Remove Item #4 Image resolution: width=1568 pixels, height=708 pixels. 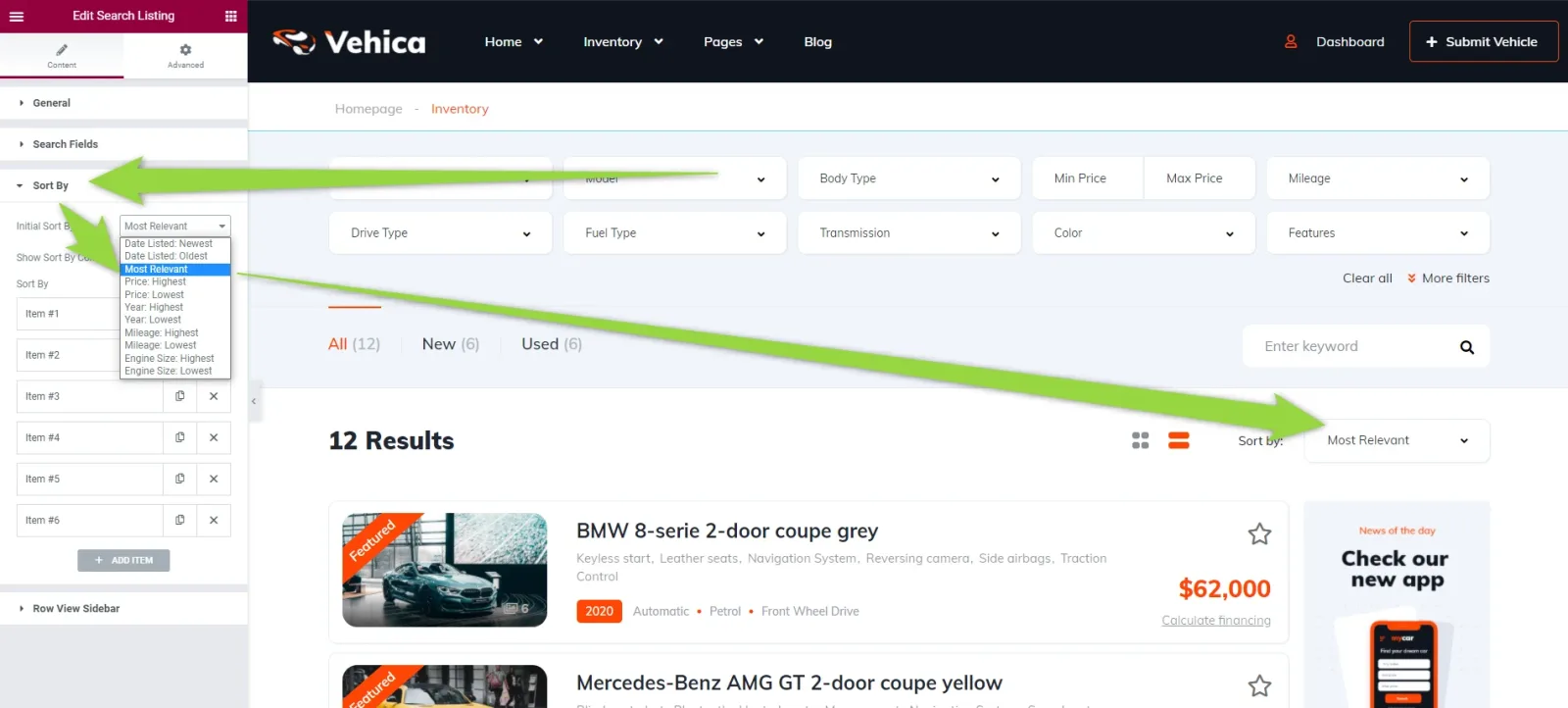(214, 437)
